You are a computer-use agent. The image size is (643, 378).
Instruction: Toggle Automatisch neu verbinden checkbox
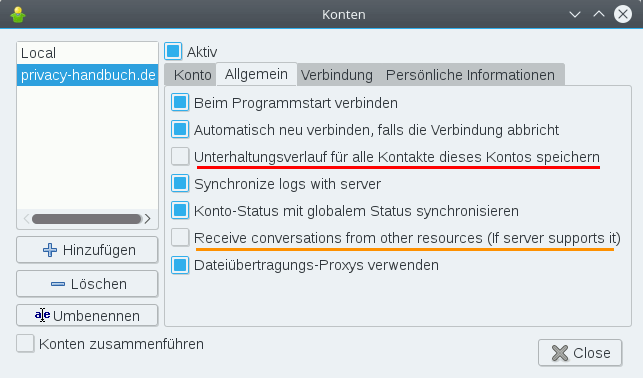point(180,130)
